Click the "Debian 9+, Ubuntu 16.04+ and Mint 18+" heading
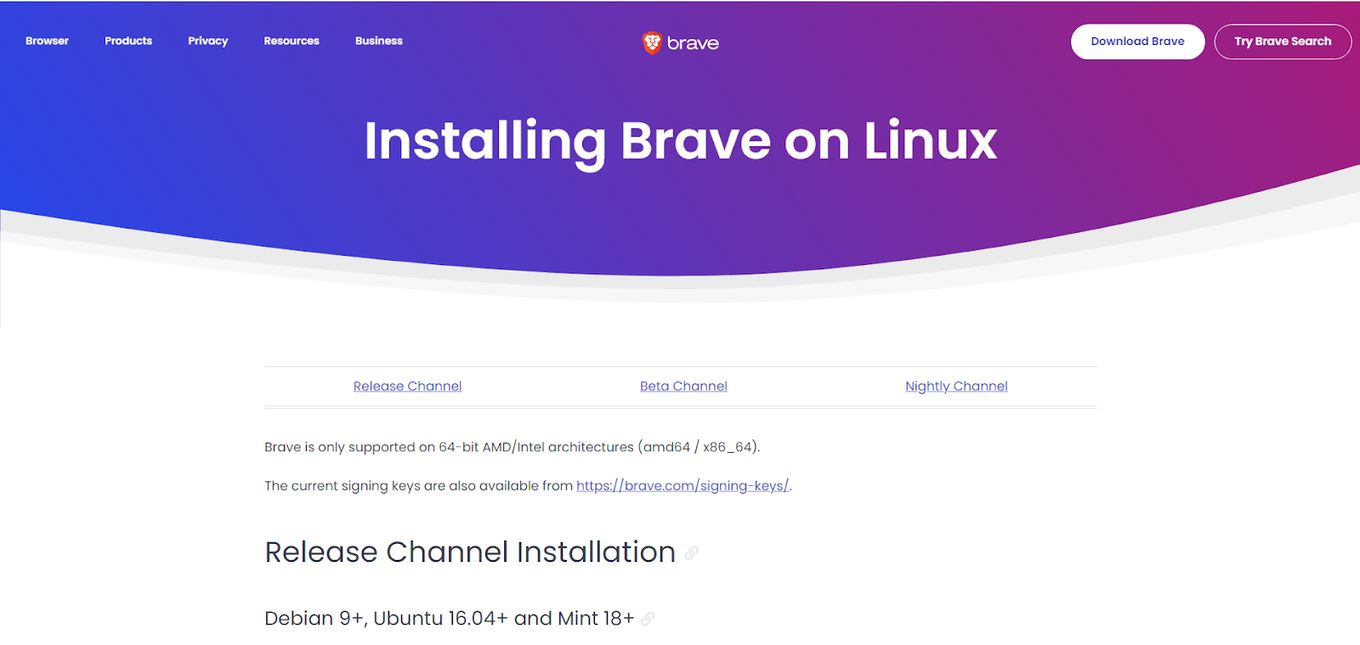This screenshot has height=645, width=1360. tap(449, 618)
